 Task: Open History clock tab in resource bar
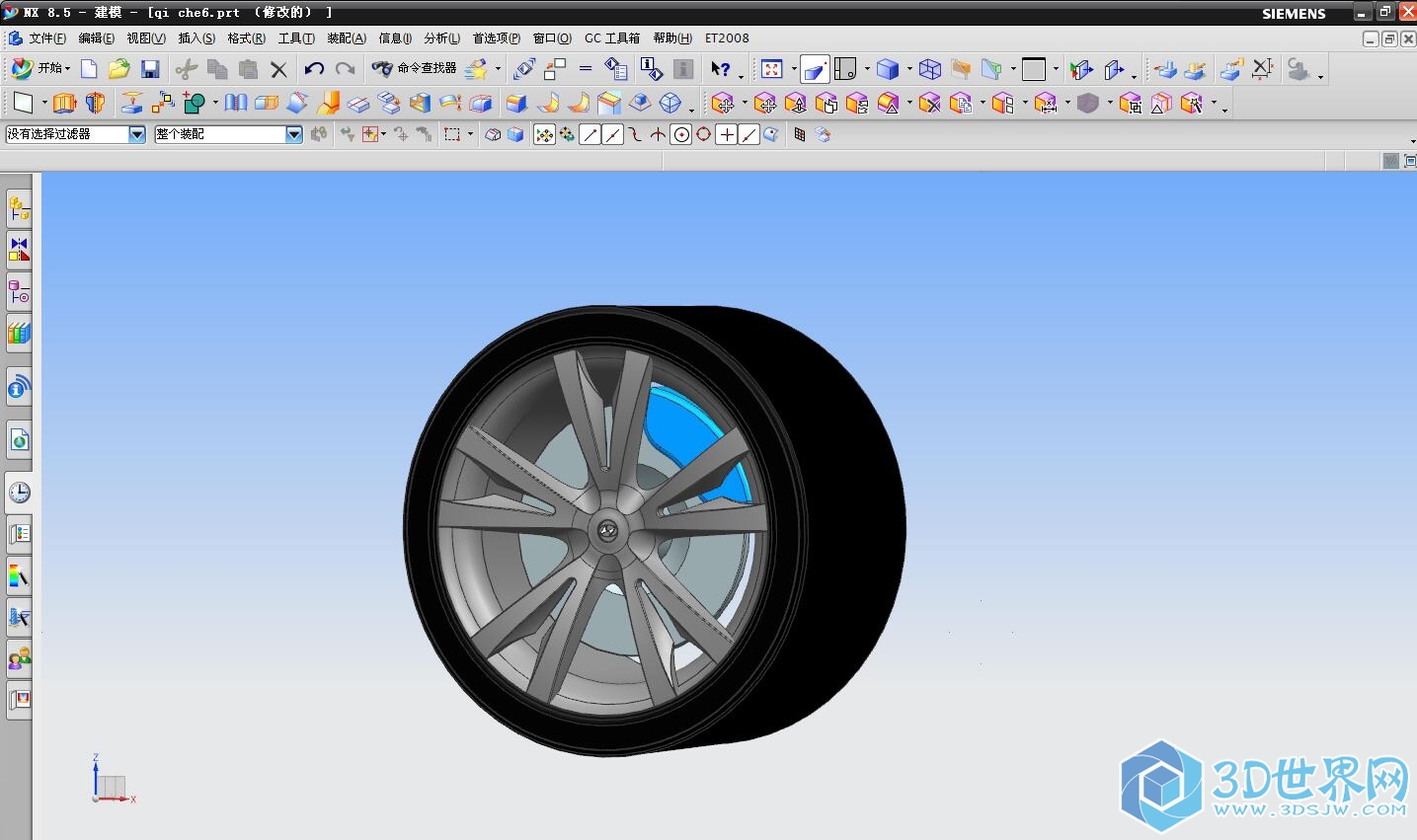pos(19,493)
